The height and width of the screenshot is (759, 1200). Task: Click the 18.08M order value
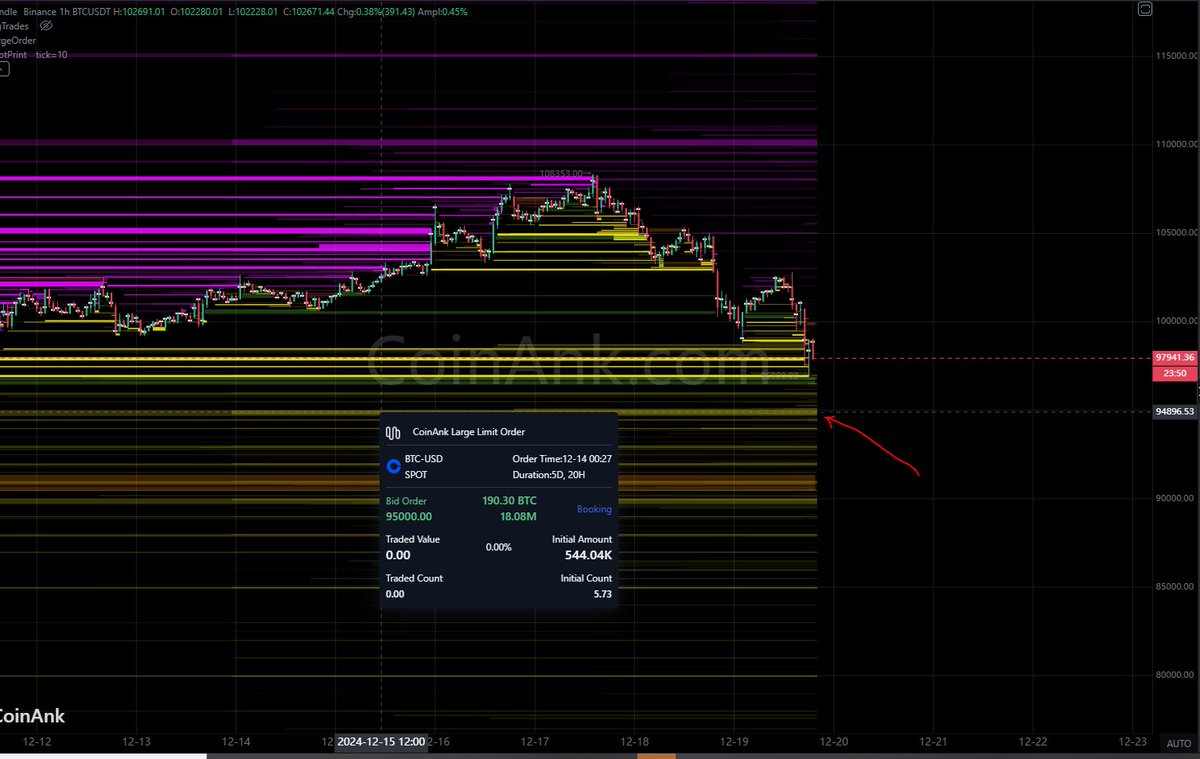518,517
